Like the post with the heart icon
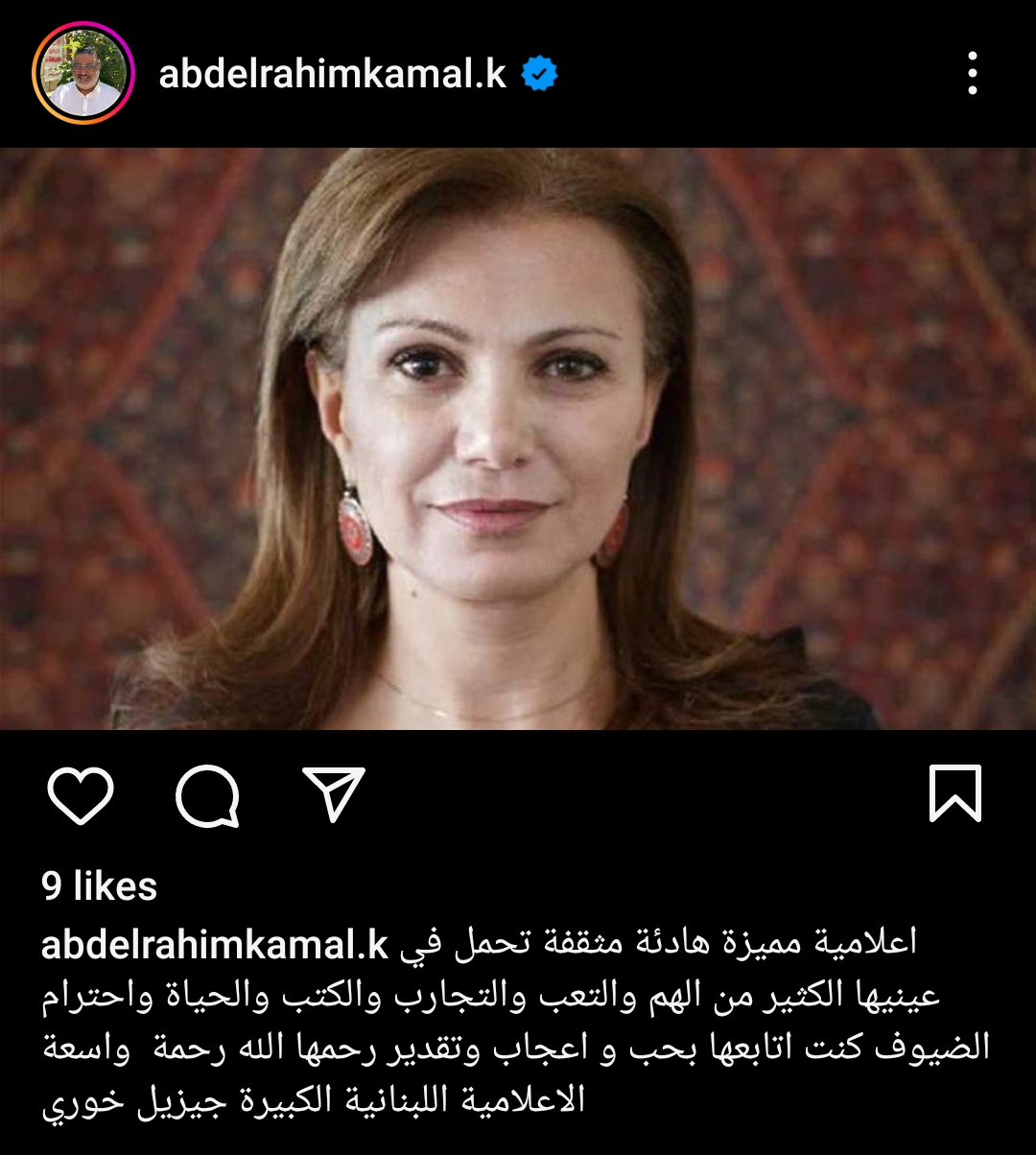 pyautogui.click(x=81, y=795)
